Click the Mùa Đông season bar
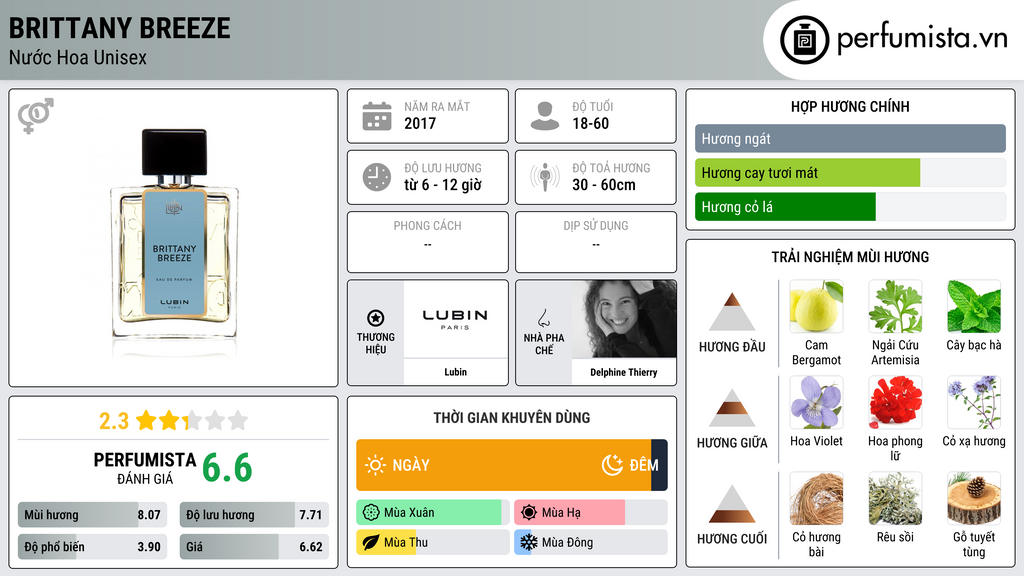This screenshot has width=1024, height=576. point(590,542)
